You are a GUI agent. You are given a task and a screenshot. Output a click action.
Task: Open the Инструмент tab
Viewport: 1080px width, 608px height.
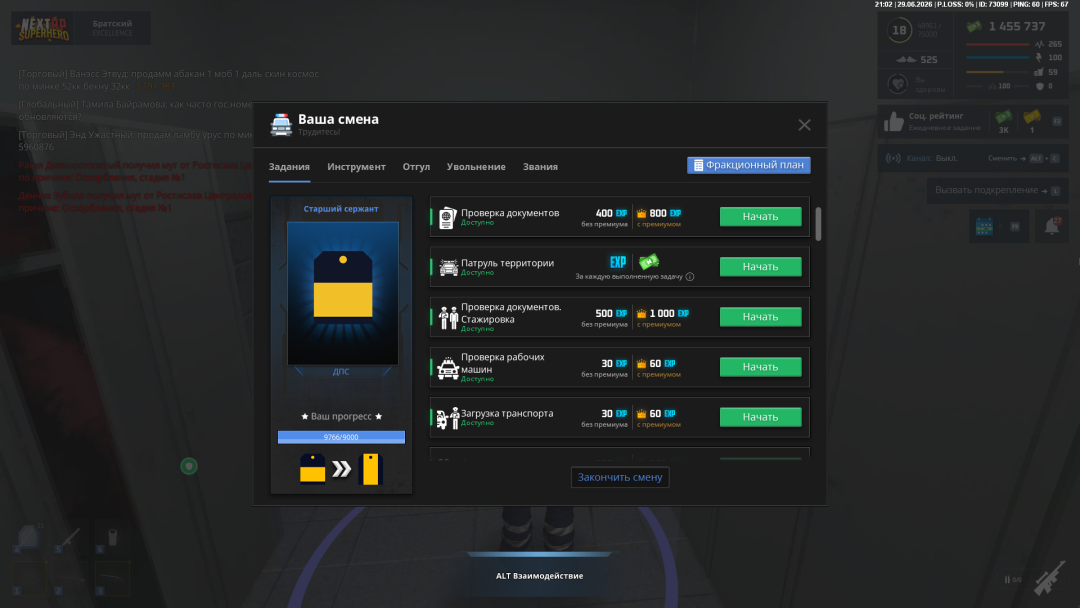pos(356,167)
